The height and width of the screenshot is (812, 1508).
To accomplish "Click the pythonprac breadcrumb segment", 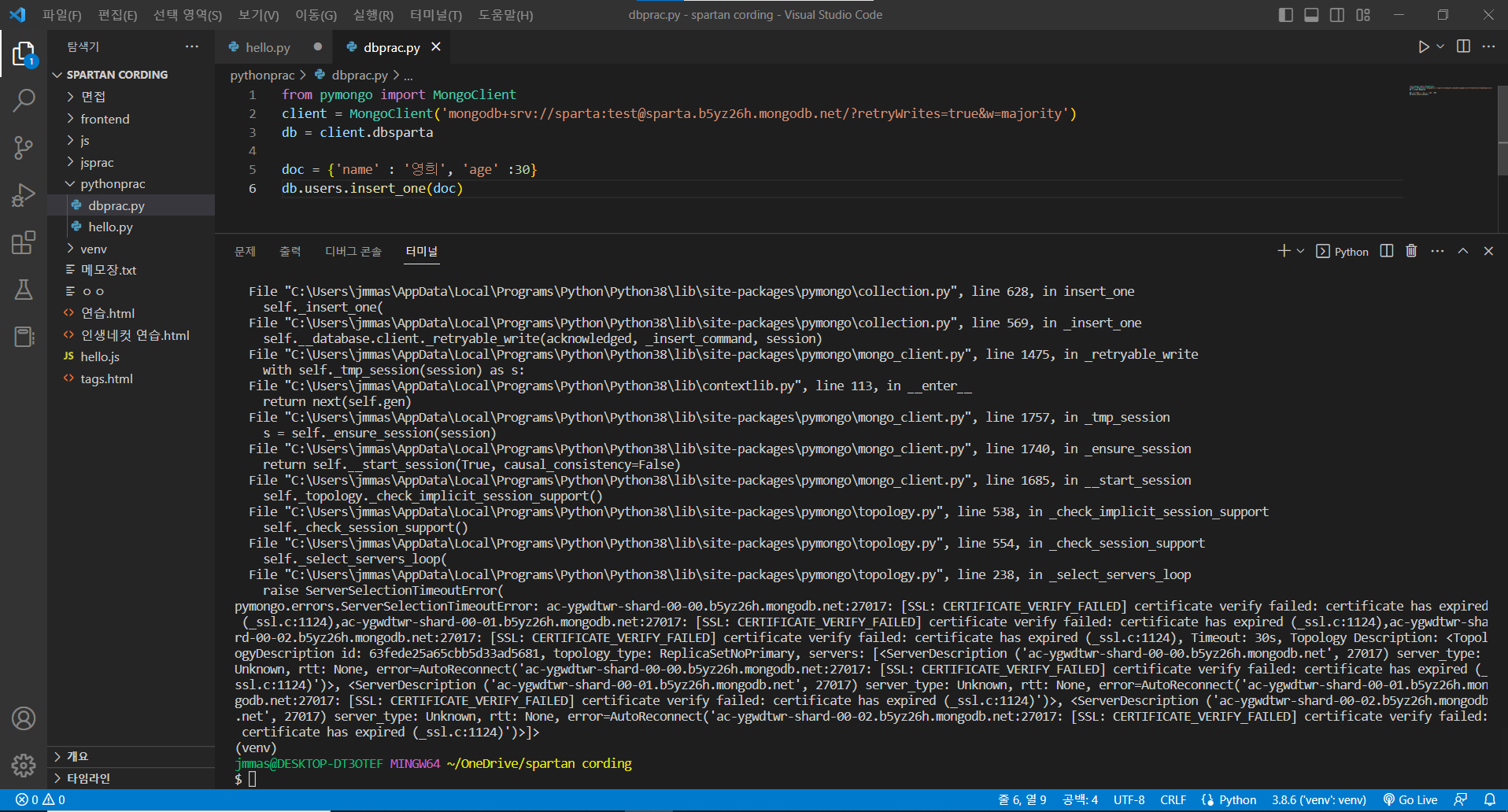I will point(262,75).
